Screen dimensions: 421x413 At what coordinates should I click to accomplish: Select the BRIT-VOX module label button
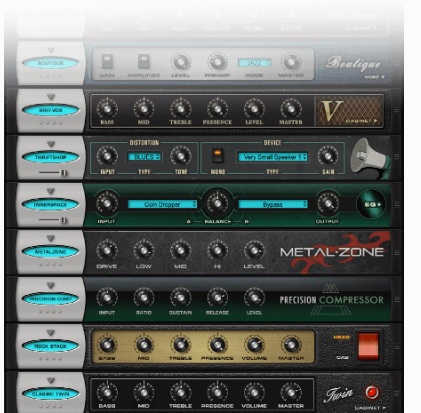[x=50, y=110]
